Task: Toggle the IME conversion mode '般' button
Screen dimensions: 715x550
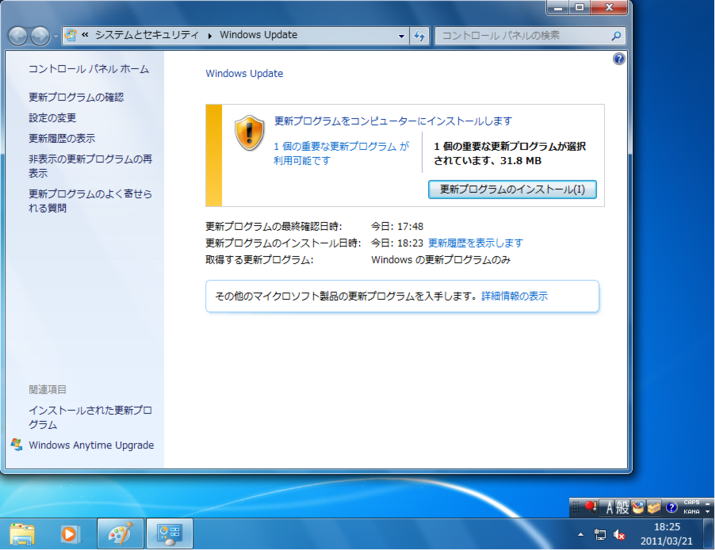Action: coord(624,507)
